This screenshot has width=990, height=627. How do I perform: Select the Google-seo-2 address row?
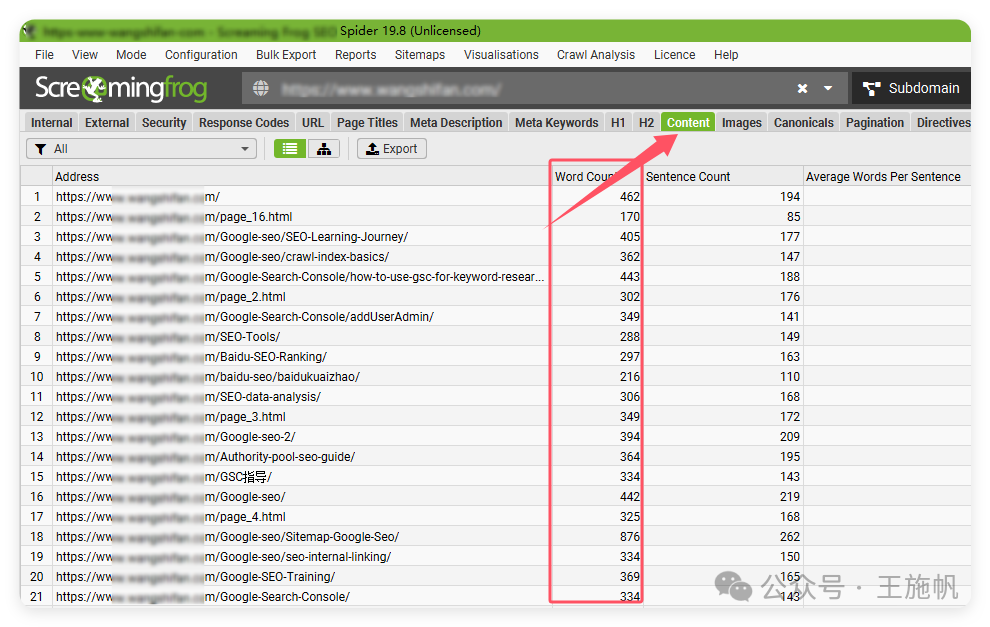click(x=301, y=437)
